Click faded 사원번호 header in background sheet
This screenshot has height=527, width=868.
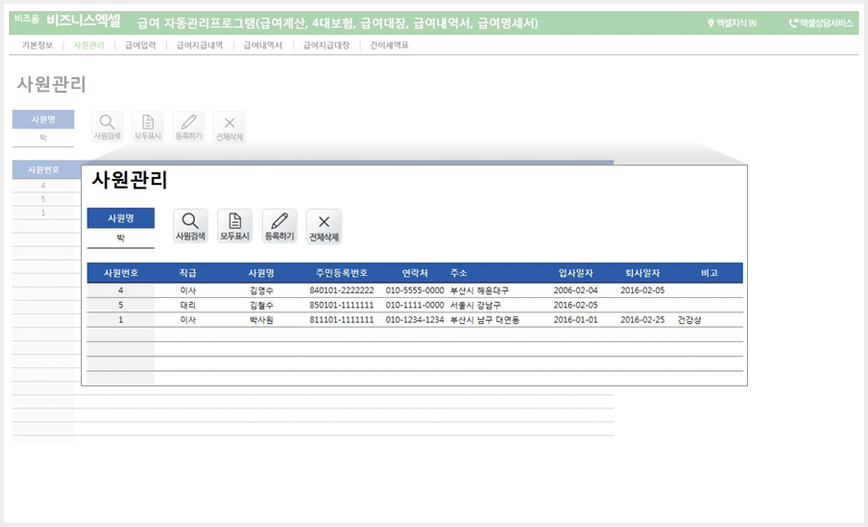pyautogui.click(x=44, y=170)
